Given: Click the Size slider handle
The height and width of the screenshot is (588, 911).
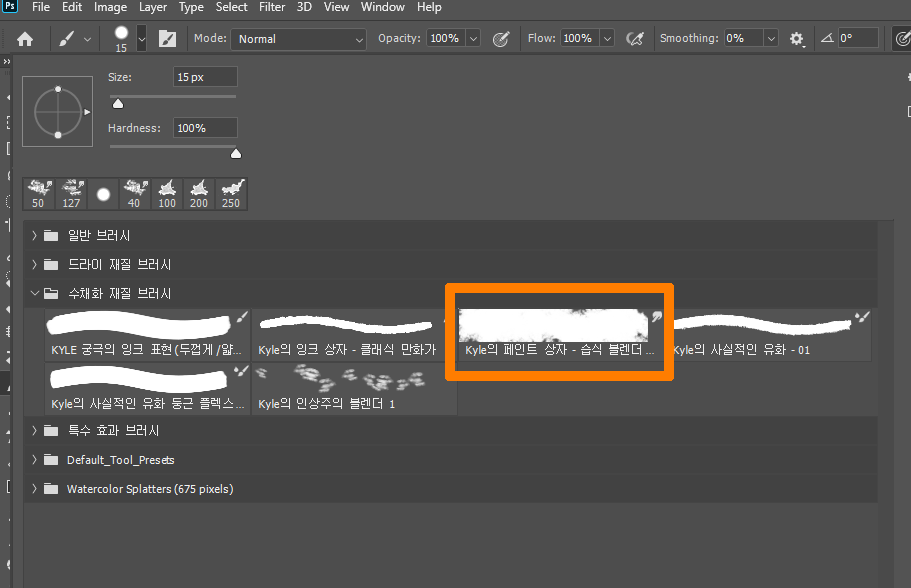Looking at the screenshot, I should pos(118,103).
